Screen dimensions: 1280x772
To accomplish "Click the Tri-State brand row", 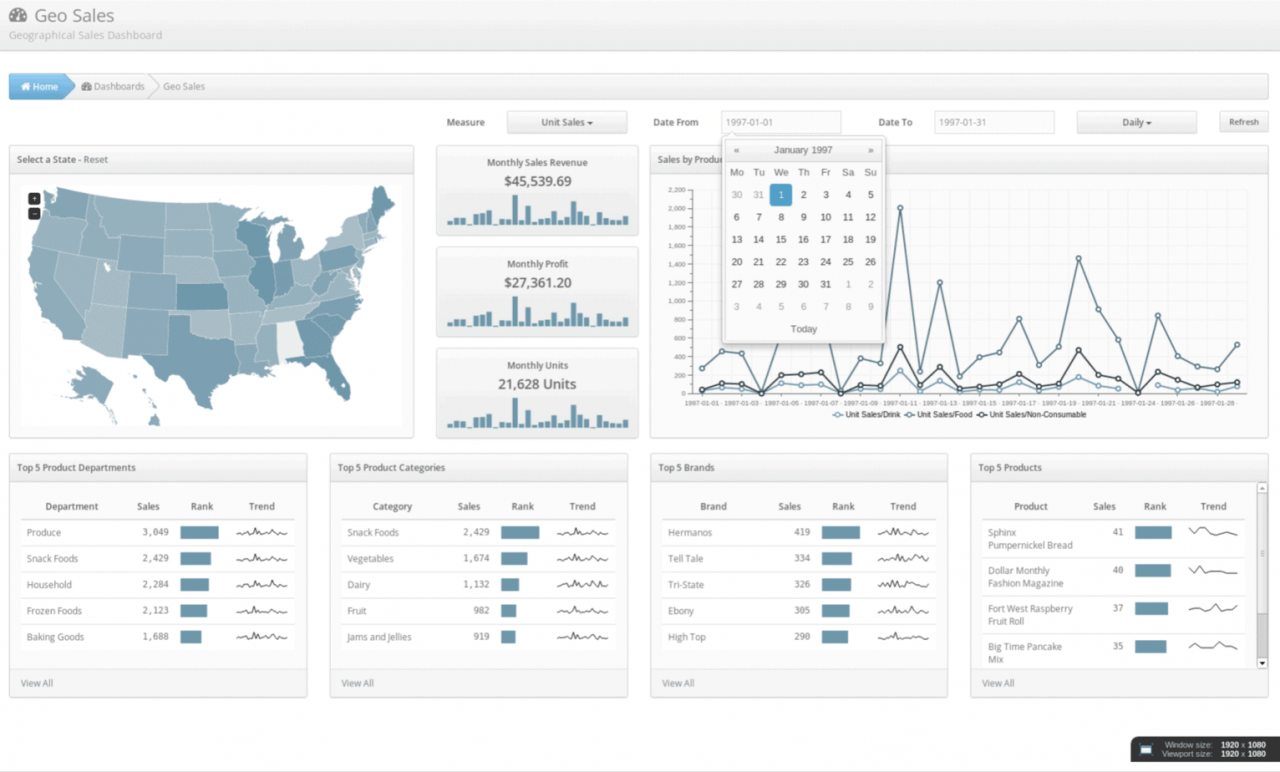I will click(799, 585).
